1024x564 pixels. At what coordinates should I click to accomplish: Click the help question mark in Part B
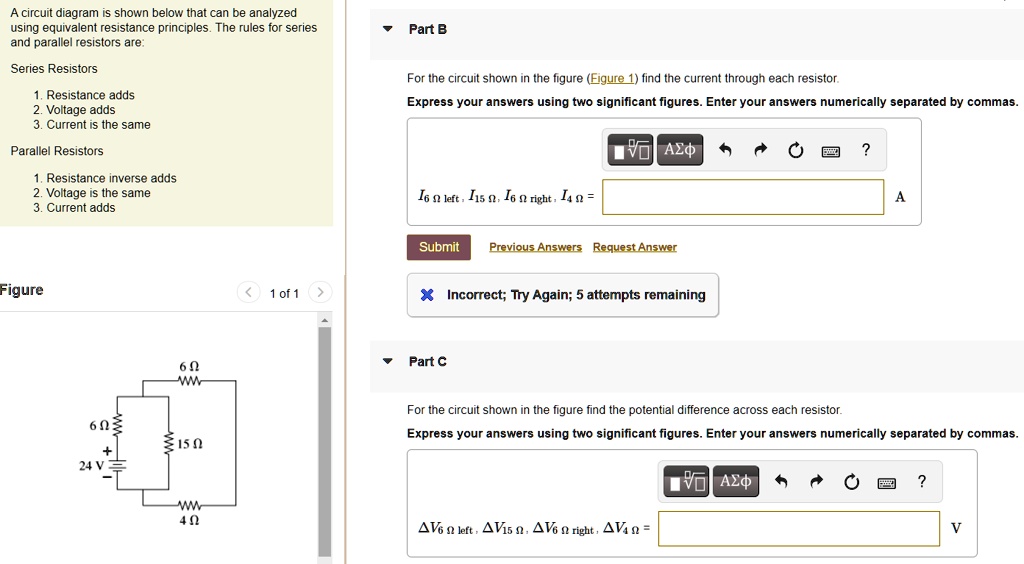coord(866,150)
